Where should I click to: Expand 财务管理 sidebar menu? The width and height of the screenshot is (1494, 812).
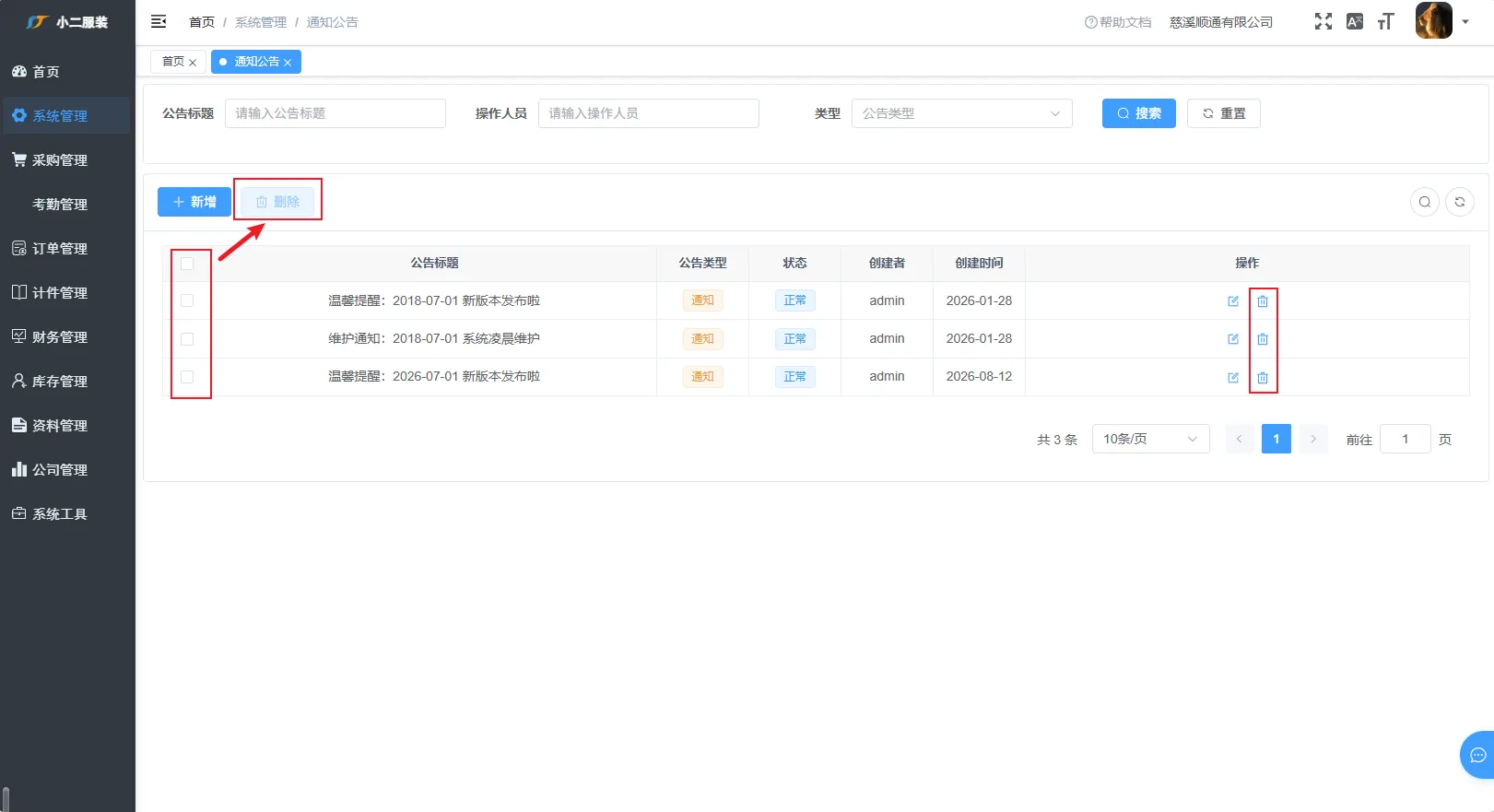[x=67, y=337]
